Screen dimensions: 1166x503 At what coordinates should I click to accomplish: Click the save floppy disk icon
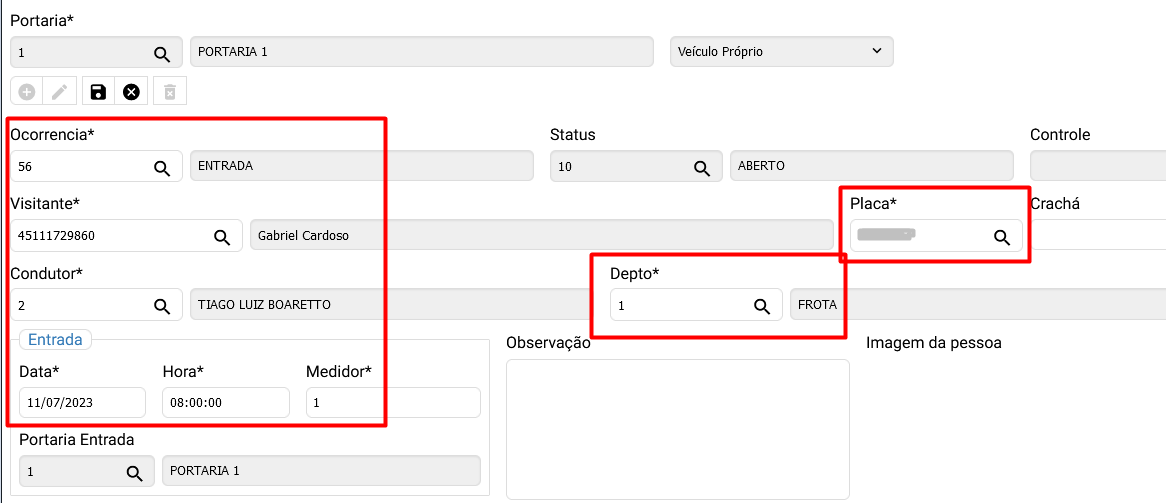click(98, 92)
